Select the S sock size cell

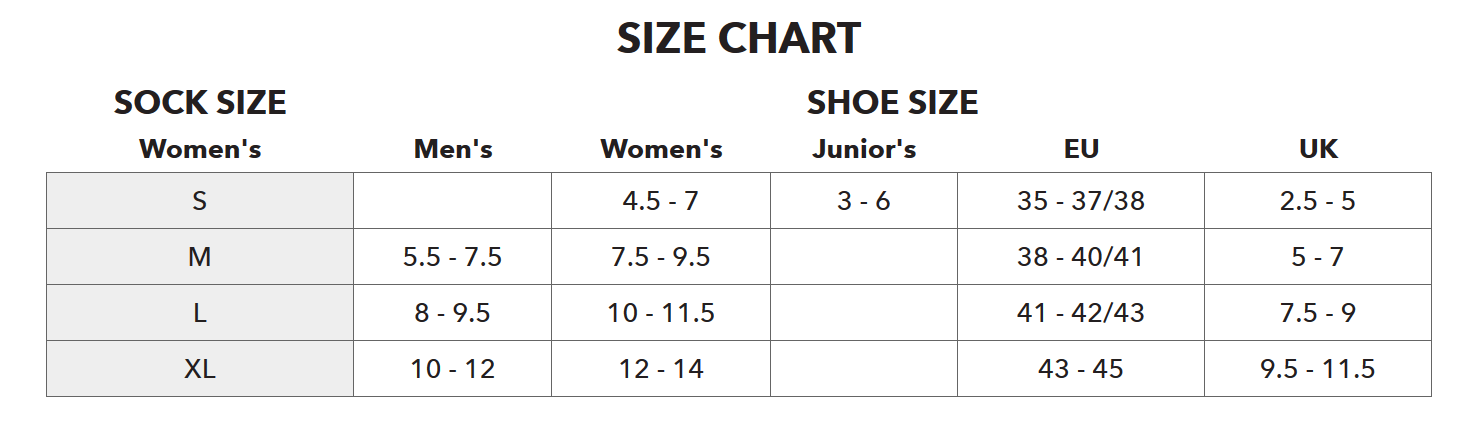click(200, 201)
